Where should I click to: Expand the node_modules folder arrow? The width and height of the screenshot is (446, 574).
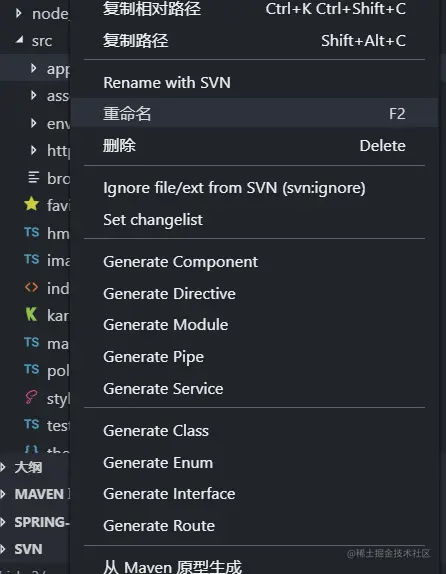(19, 14)
